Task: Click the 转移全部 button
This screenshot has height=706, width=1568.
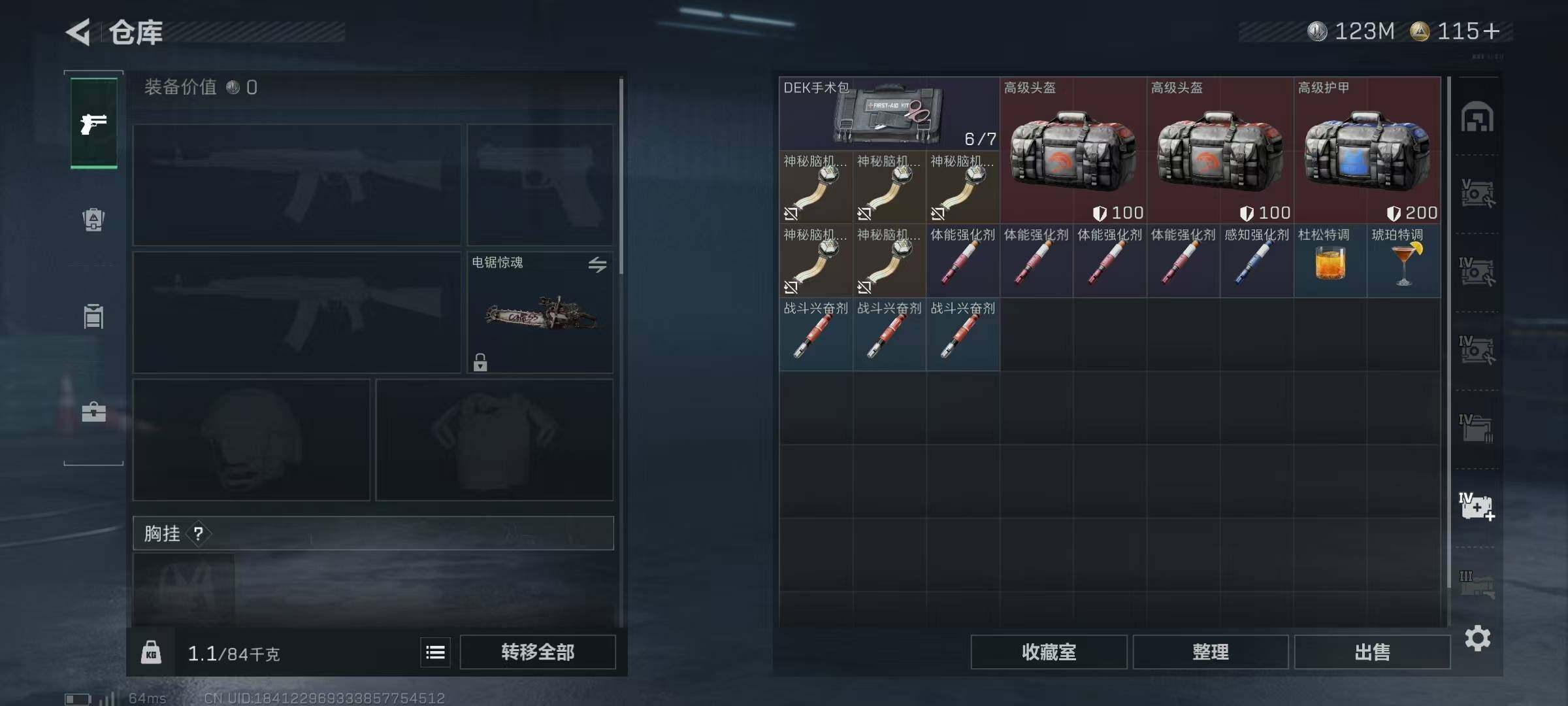Action: (x=538, y=652)
